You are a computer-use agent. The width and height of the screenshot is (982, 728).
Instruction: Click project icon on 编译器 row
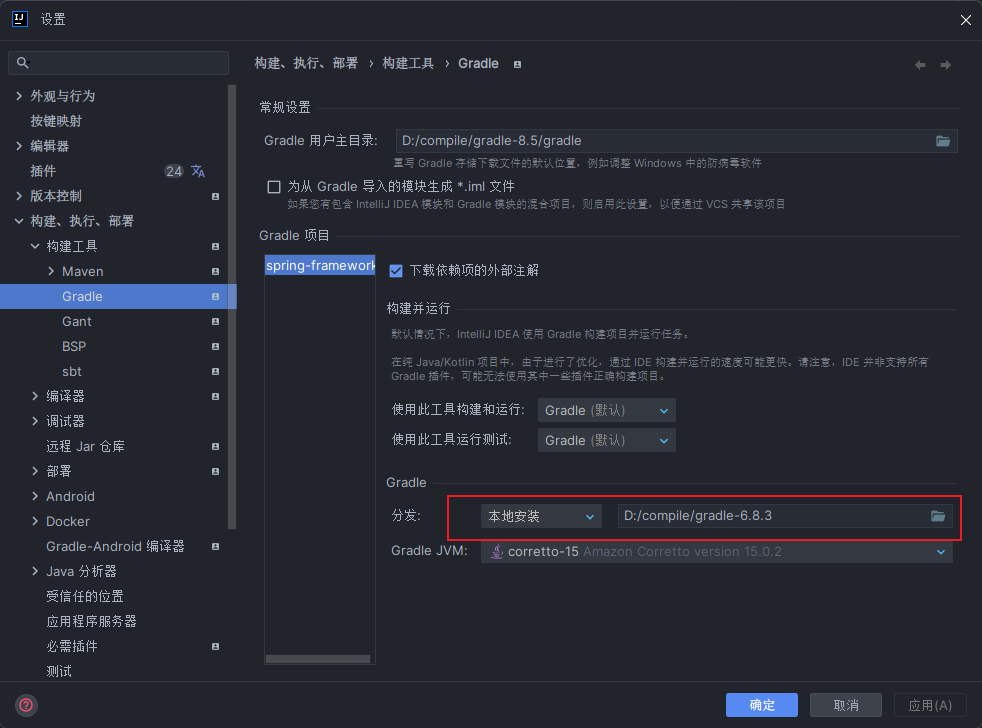(215, 396)
